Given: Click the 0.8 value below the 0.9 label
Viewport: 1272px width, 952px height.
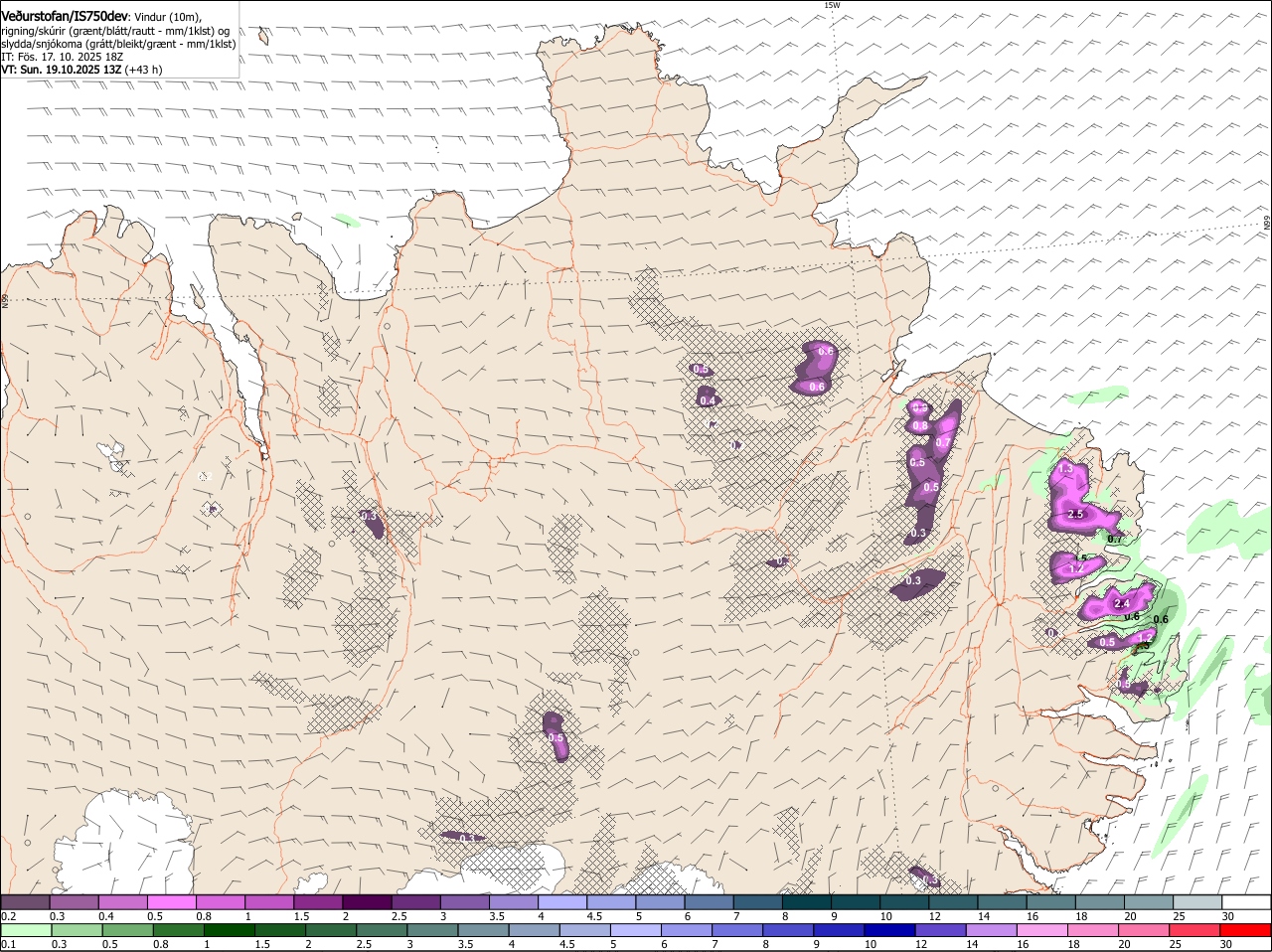Looking at the screenshot, I should 920,426.
